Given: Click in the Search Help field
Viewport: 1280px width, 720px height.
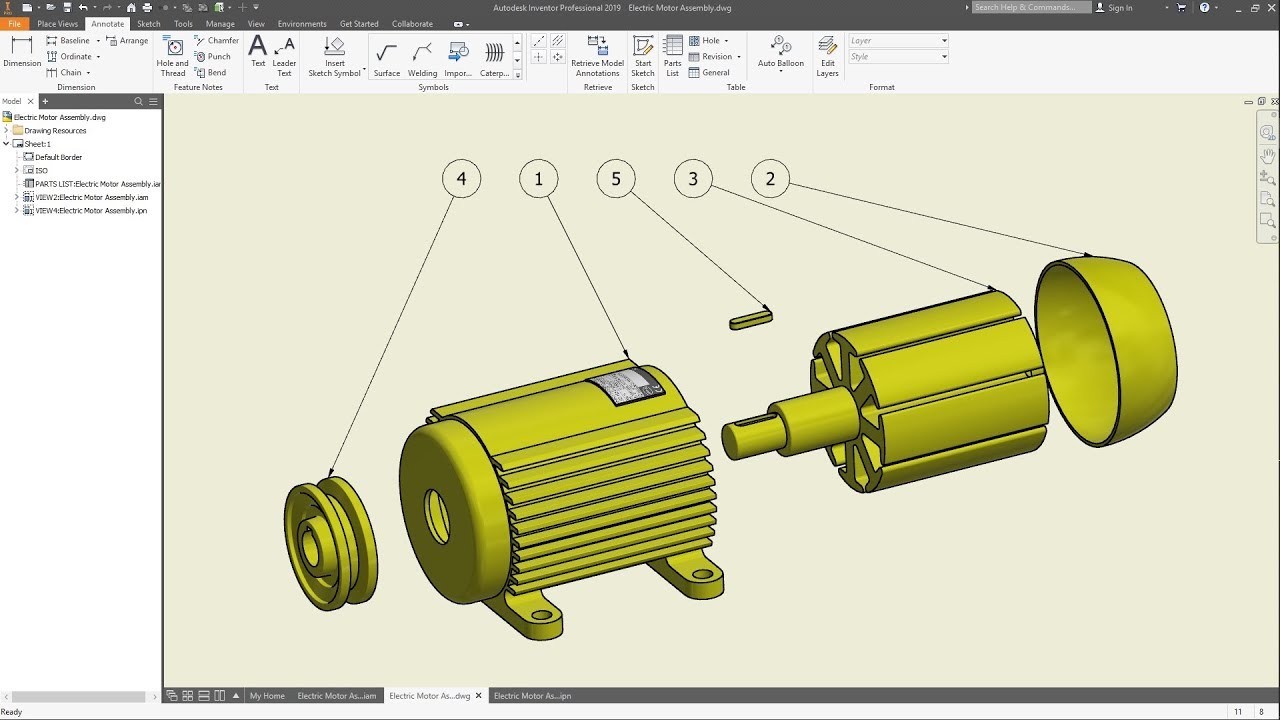Looking at the screenshot, I should (1030, 7).
